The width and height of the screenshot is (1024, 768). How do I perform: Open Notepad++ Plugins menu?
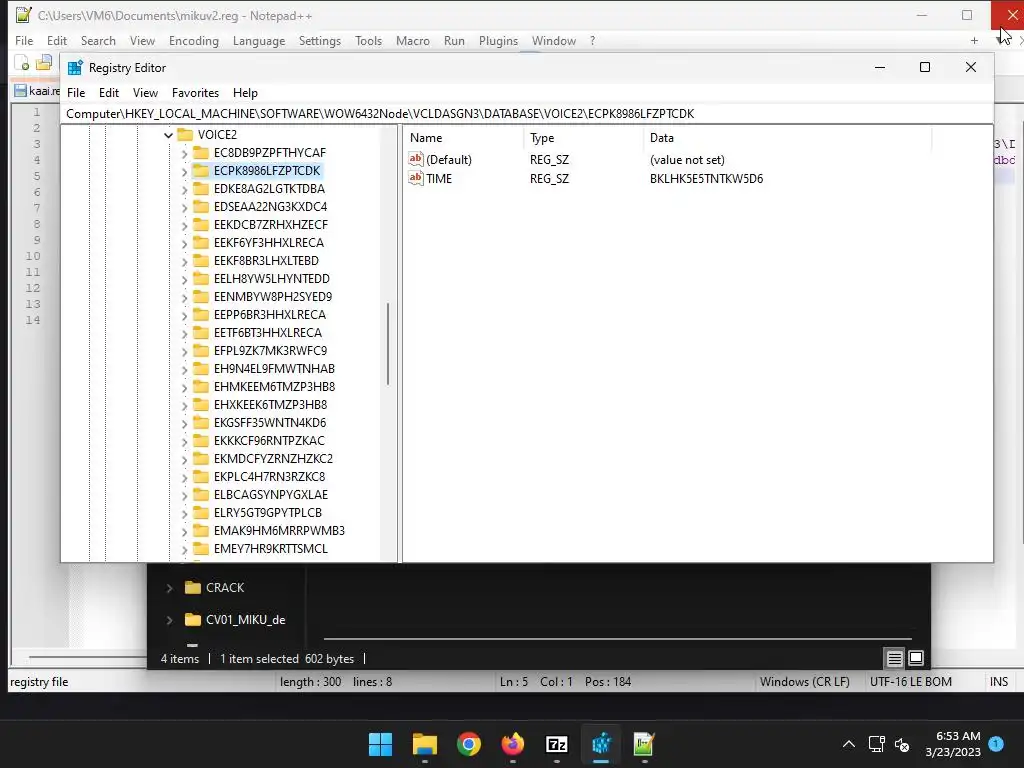click(x=498, y=40)
